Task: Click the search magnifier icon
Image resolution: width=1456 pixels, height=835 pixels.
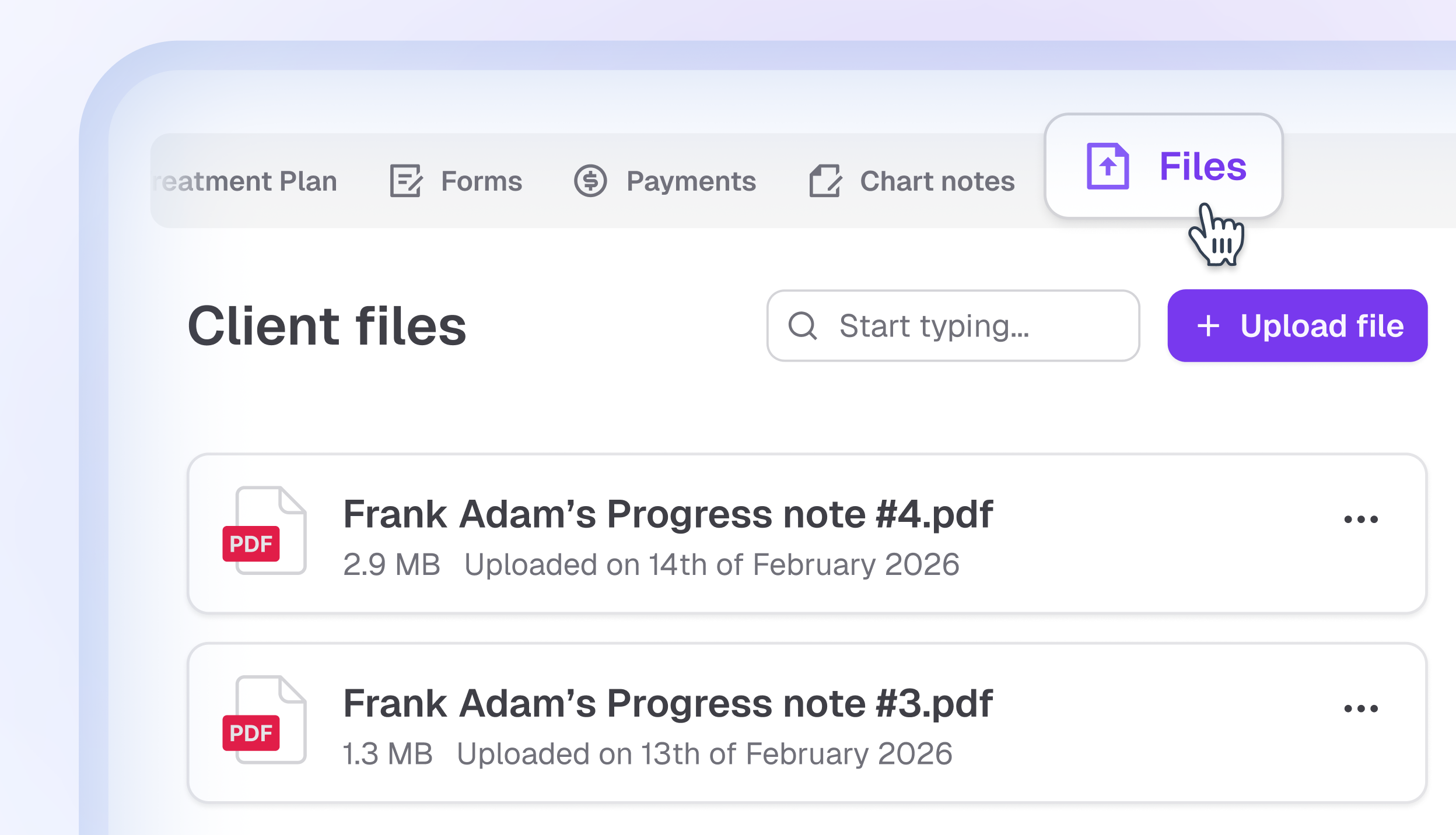Action: pos(803,325)
